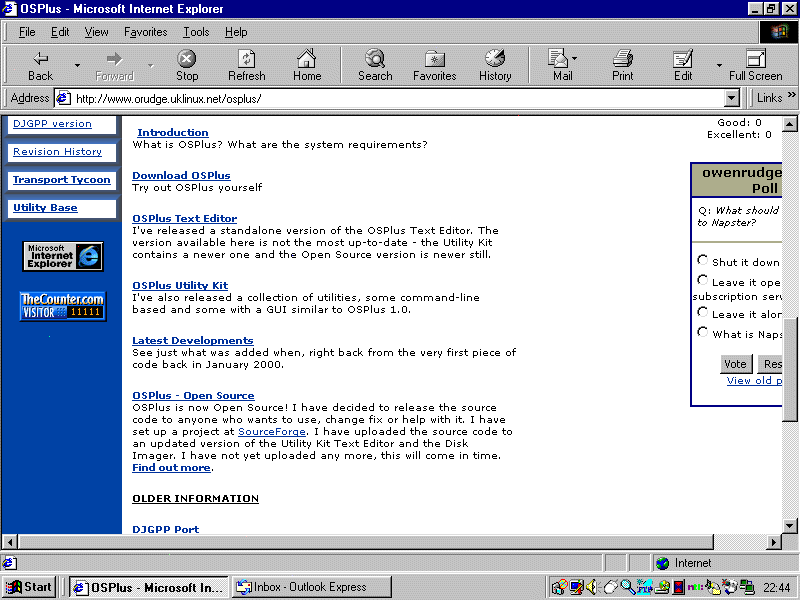Screen dimensions: 800x600
Task: Expand the Edit toolbar button dropdown arrow
Action: coord(719,66)
